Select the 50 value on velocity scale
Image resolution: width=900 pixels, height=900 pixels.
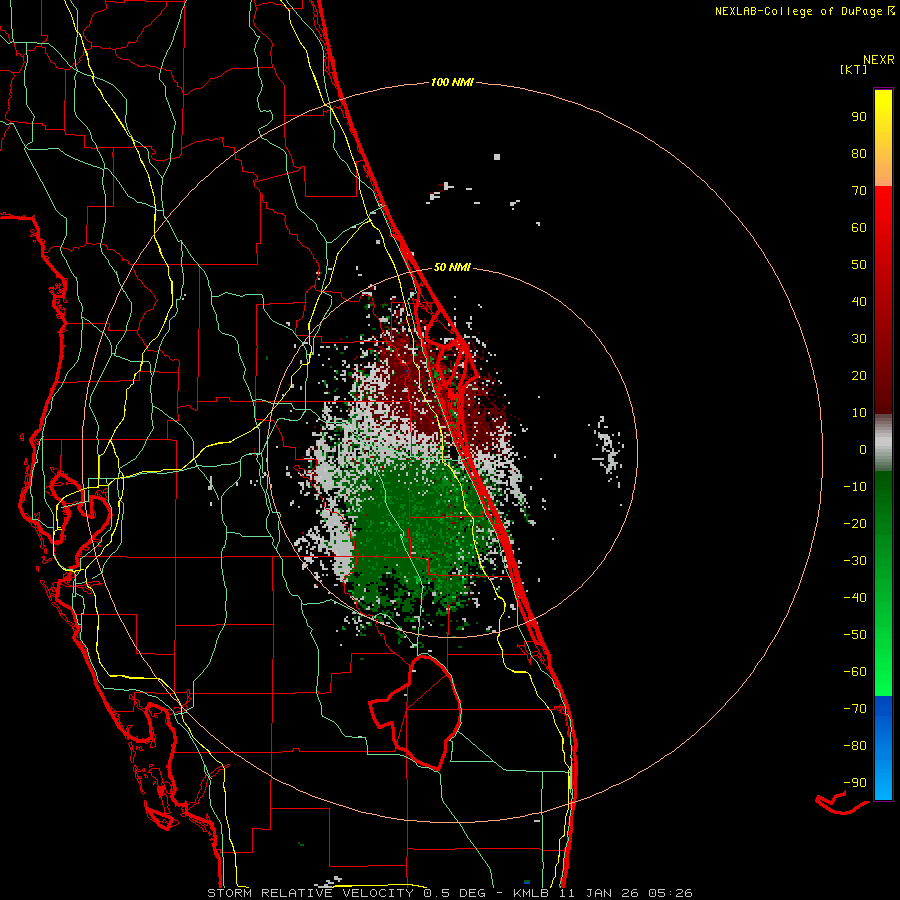coord(859,265)
